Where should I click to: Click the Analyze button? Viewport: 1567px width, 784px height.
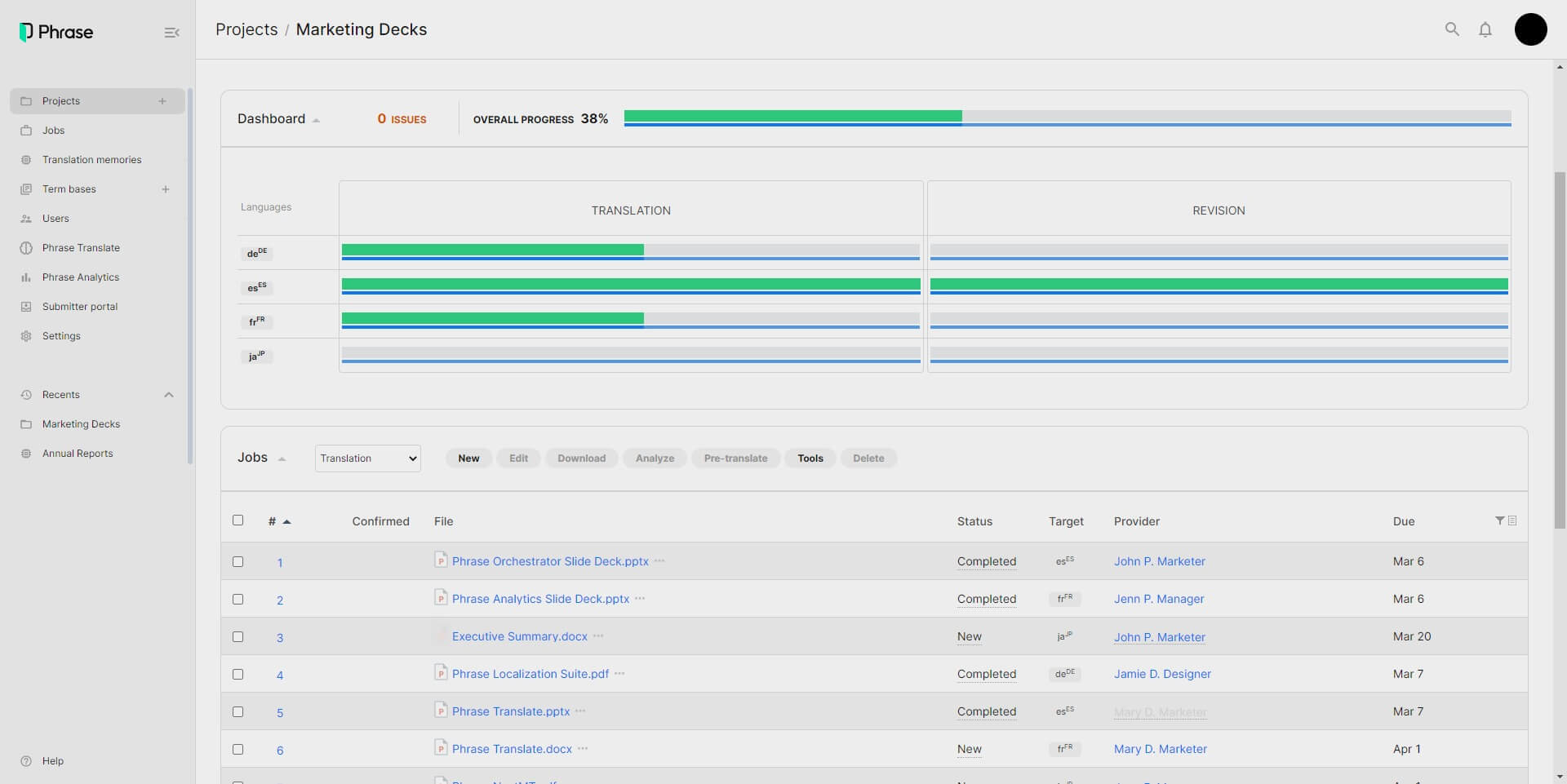coord(655,458)
